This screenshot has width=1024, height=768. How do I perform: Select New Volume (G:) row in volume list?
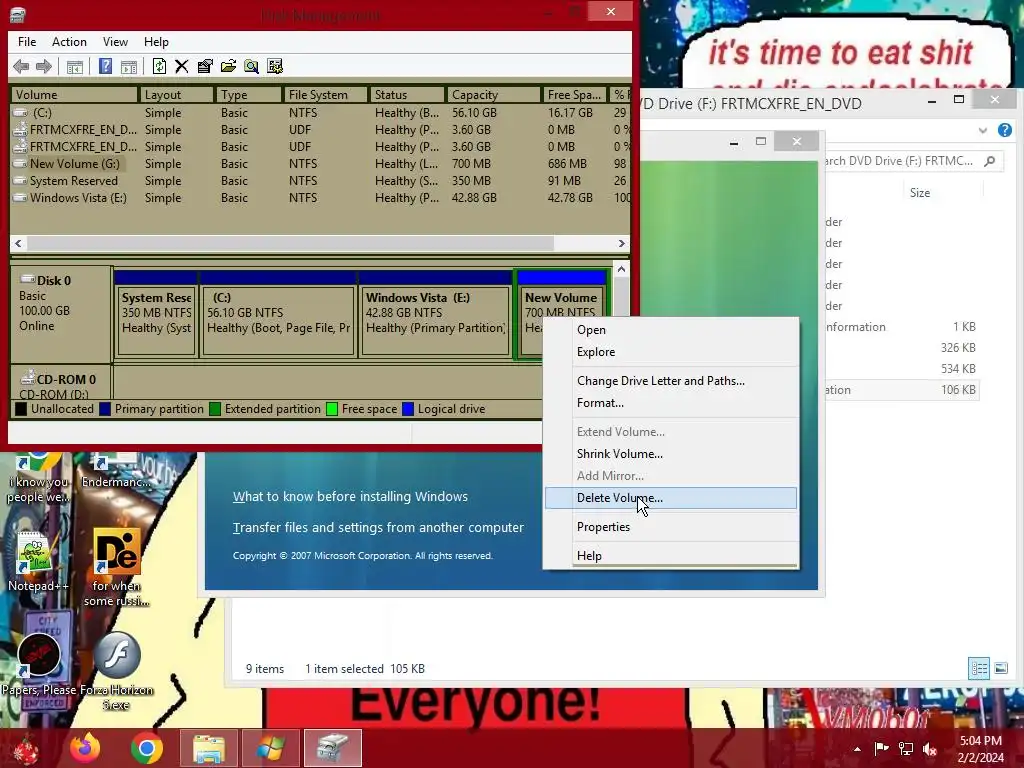pyautogui.click(x=320, y=164)
